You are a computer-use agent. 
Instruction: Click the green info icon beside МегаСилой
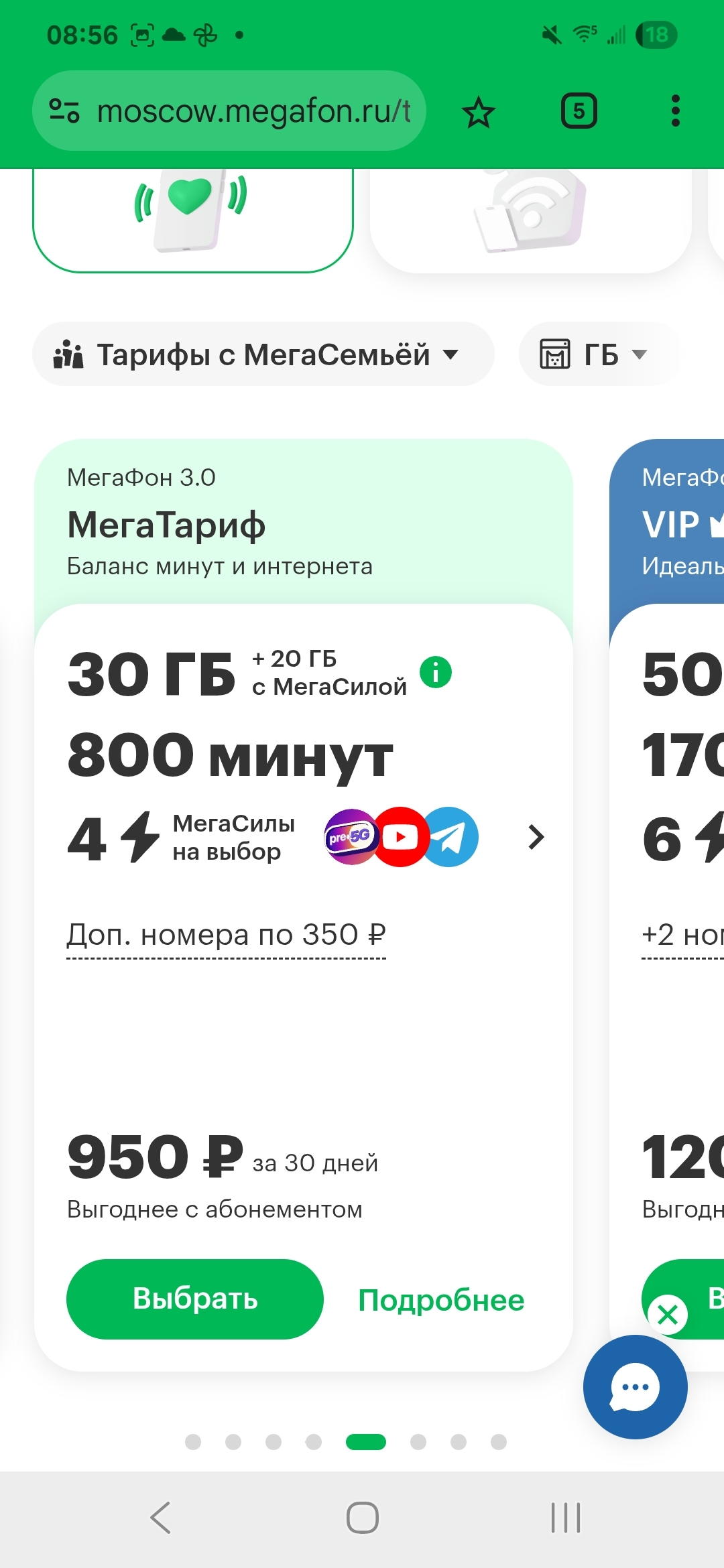[x=436, y=672]
